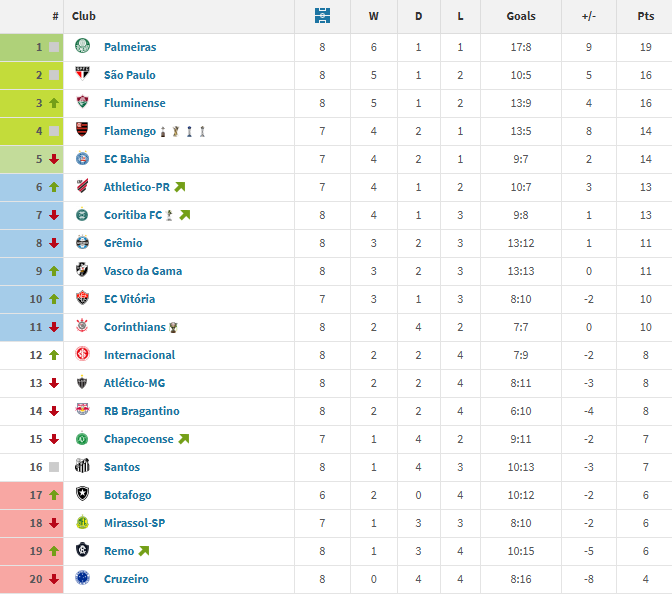Open the Vasco da Gama link
This screenshot has width=672, height=595.
(x=142, y=271)
